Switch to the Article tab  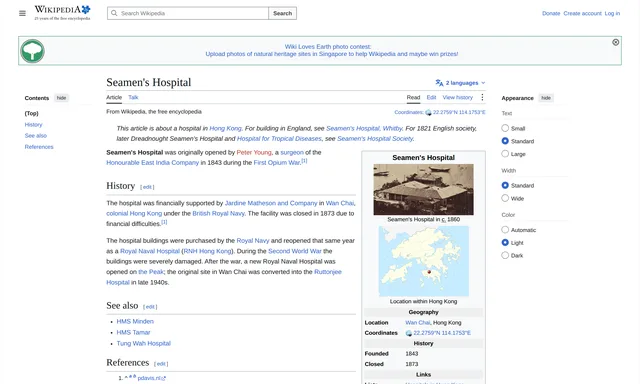114,98
